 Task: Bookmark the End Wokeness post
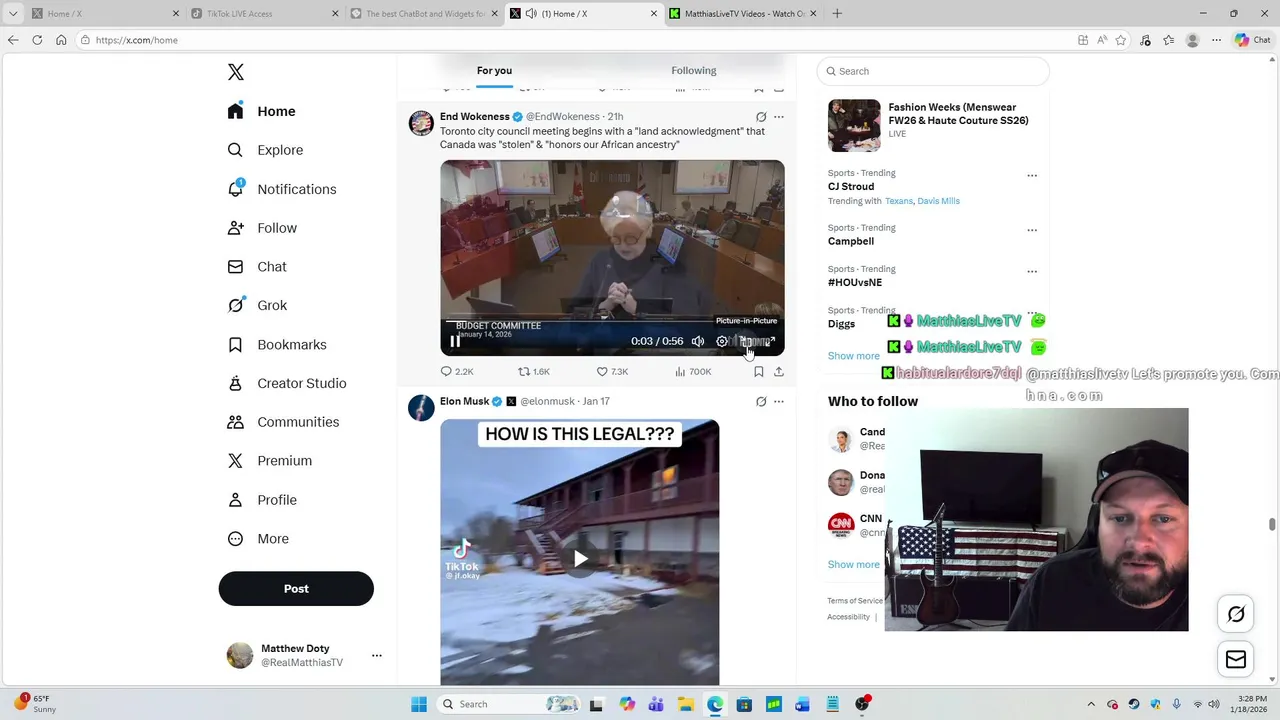(759, 371)
